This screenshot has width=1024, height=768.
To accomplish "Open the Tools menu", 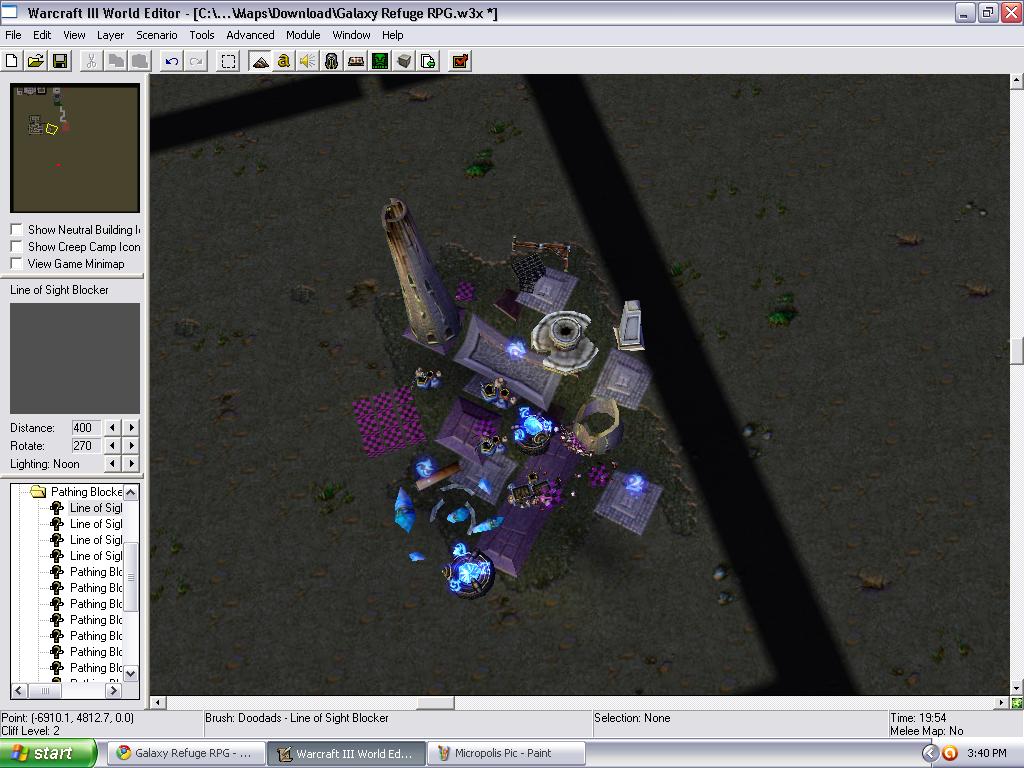I will tap(202, 35).
